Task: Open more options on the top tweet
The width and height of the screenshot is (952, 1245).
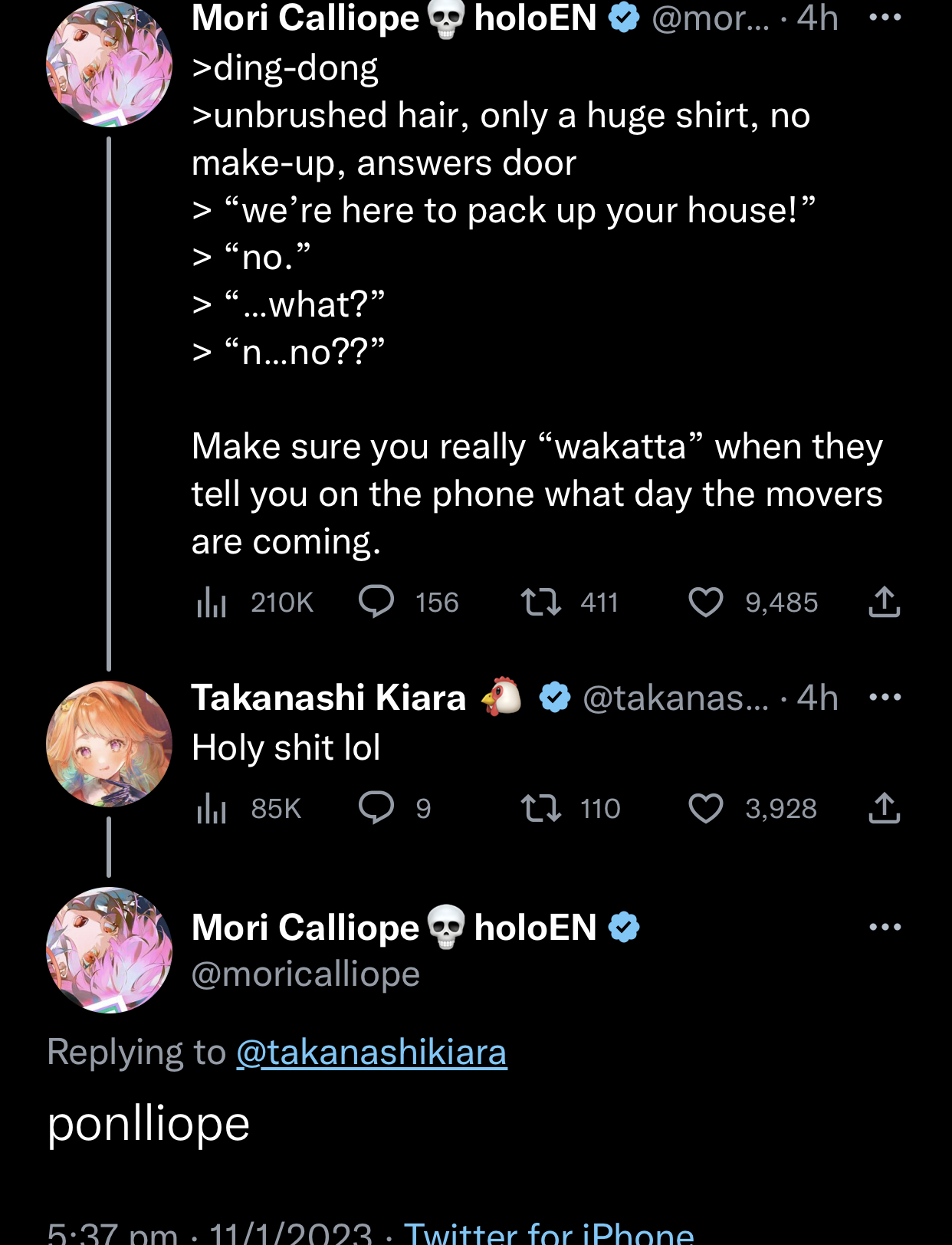Action: coord(885,17)
